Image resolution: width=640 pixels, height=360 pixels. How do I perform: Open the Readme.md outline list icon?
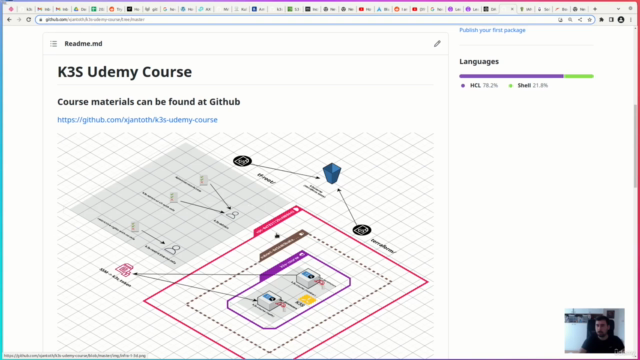click(x=53, y=44)
